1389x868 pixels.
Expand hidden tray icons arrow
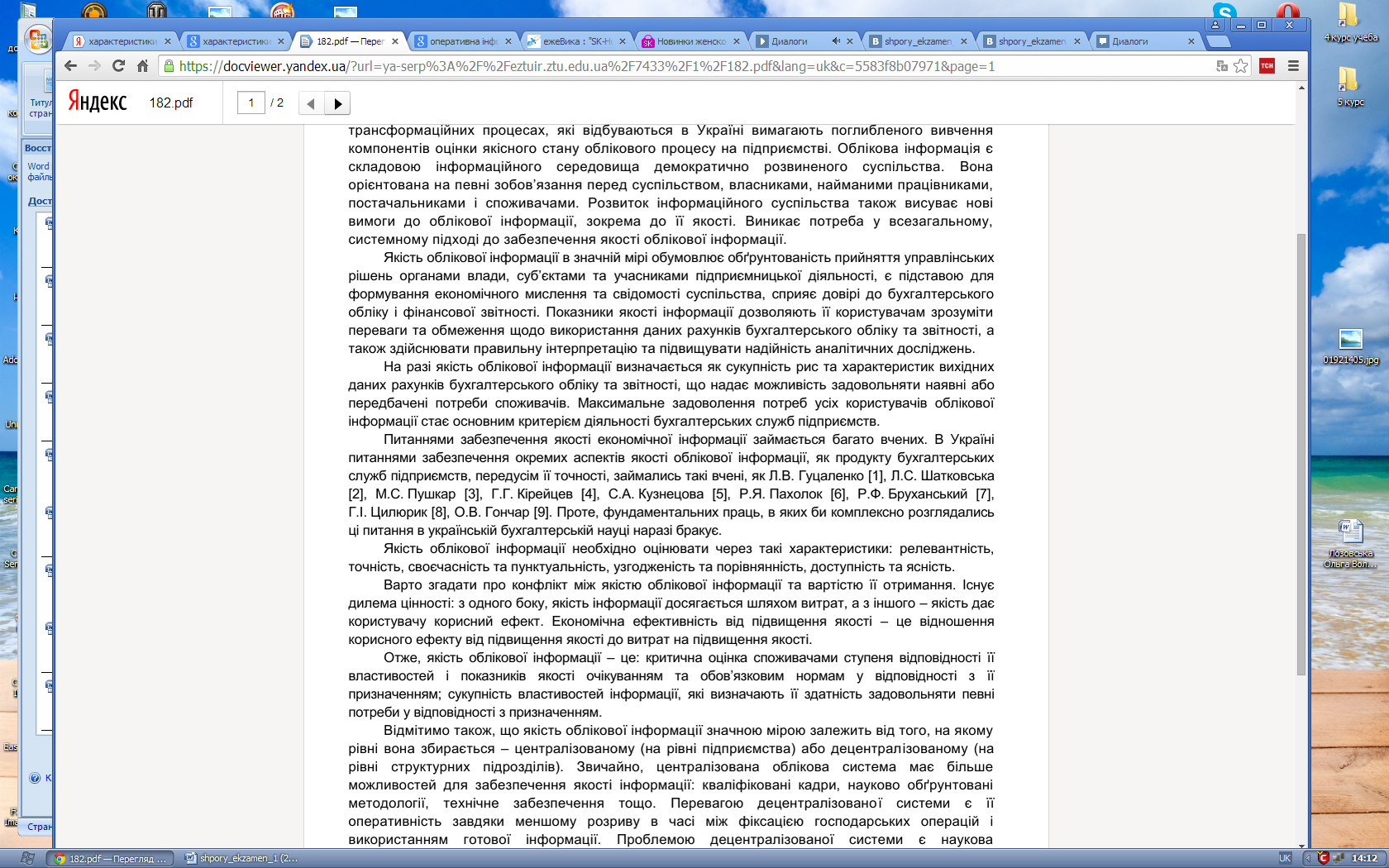pos(1307,858)
